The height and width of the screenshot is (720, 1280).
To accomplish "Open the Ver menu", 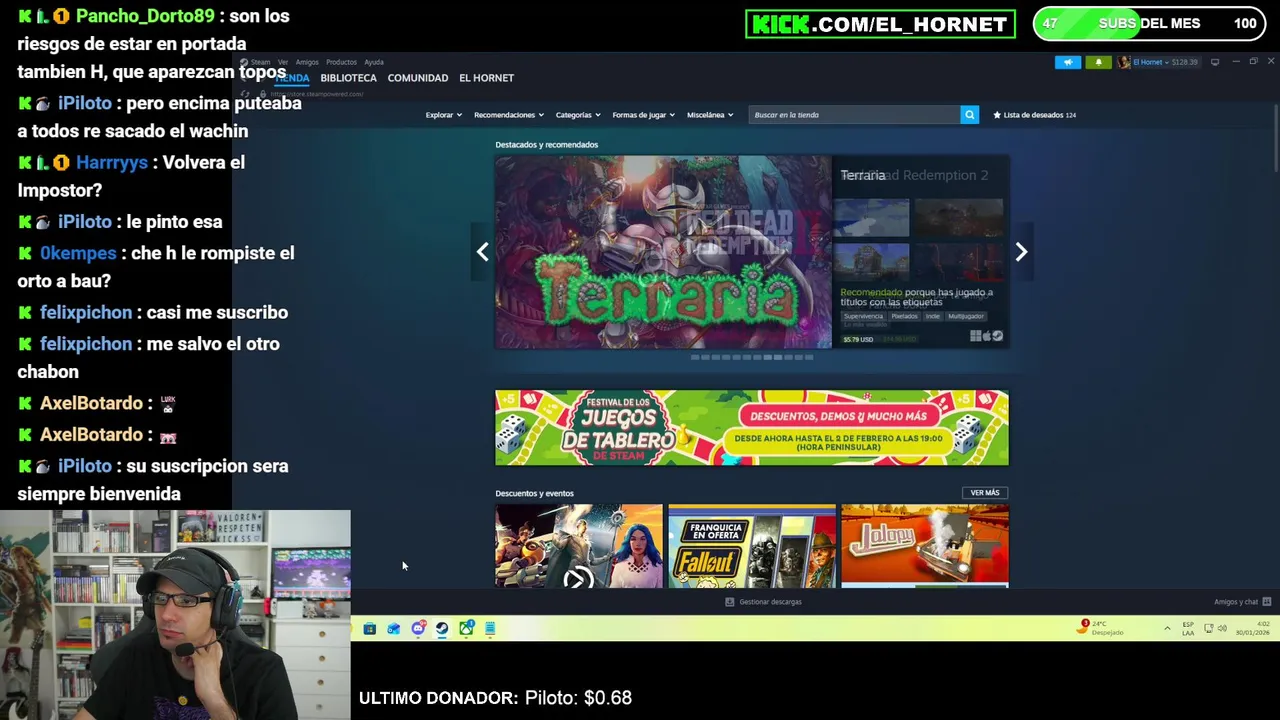I will pyautogui.click(x=283, y=62).
